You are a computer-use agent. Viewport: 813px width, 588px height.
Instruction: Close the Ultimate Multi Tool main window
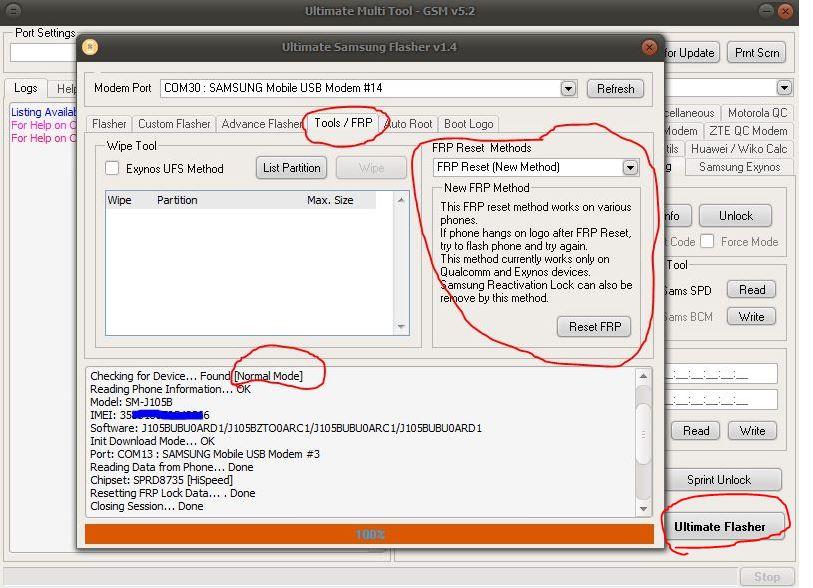[786, 11]
